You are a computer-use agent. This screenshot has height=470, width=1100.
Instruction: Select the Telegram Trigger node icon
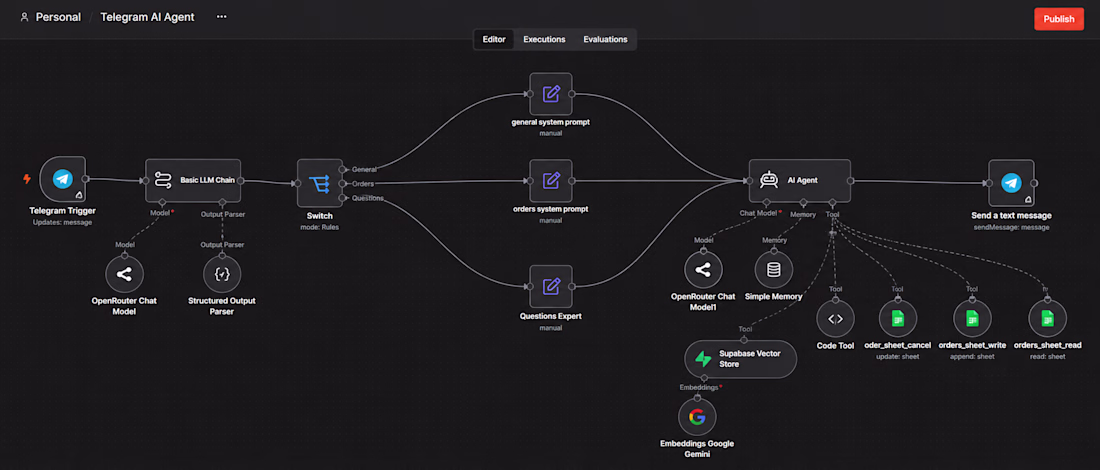point(62,180)
